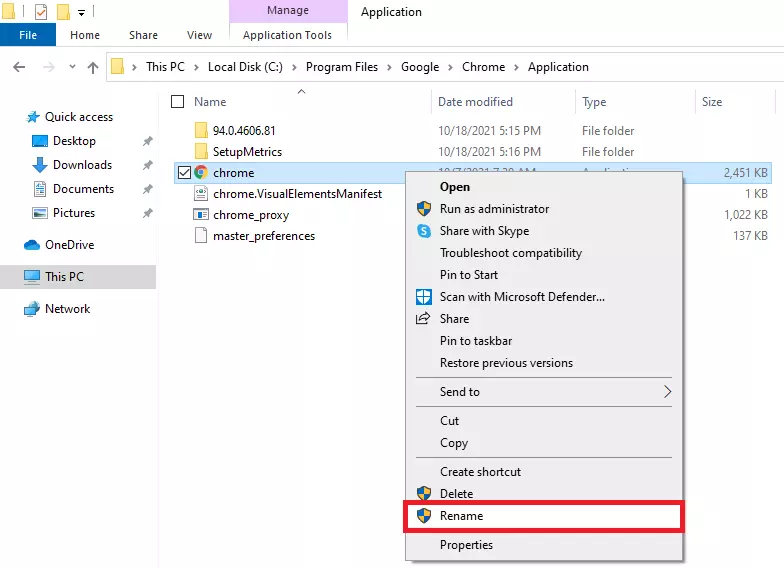Image resolution: width=784 pixels, height=568 pixels.
Task: Click the Network icon in sidebar
Action: [x=32, y=309]
